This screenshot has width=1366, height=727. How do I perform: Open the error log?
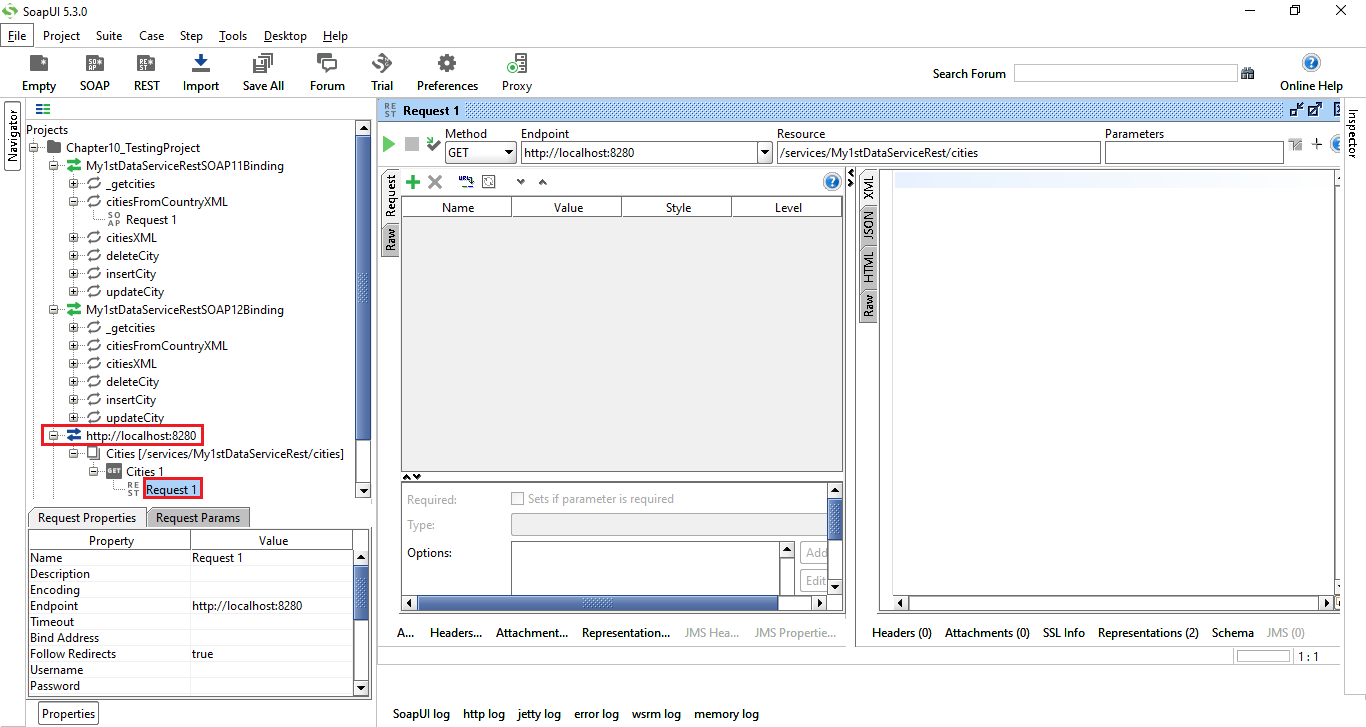coord(596,714)
